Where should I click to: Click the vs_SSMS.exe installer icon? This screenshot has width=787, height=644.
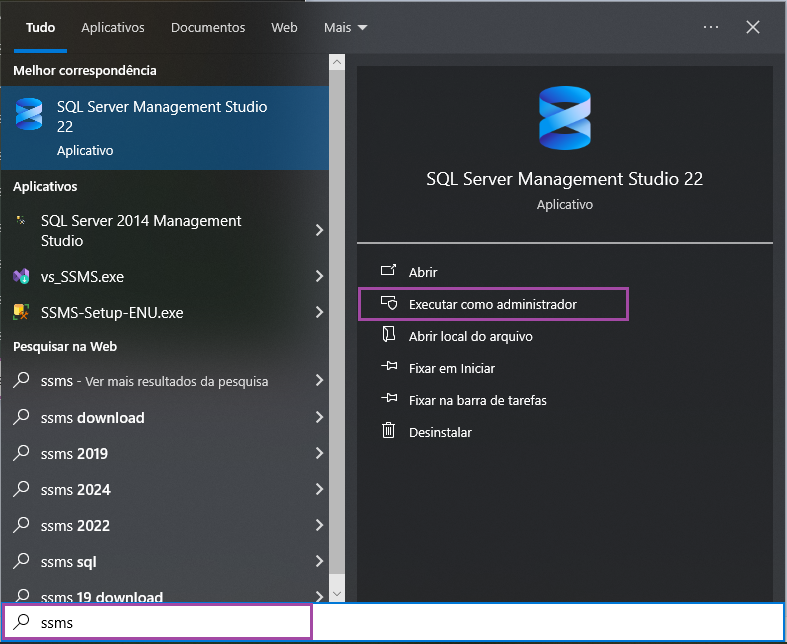(21, 277)
